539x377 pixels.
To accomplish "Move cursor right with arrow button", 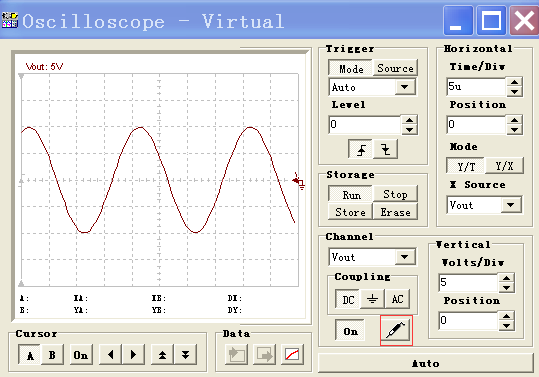I will (x=133, y=354).
